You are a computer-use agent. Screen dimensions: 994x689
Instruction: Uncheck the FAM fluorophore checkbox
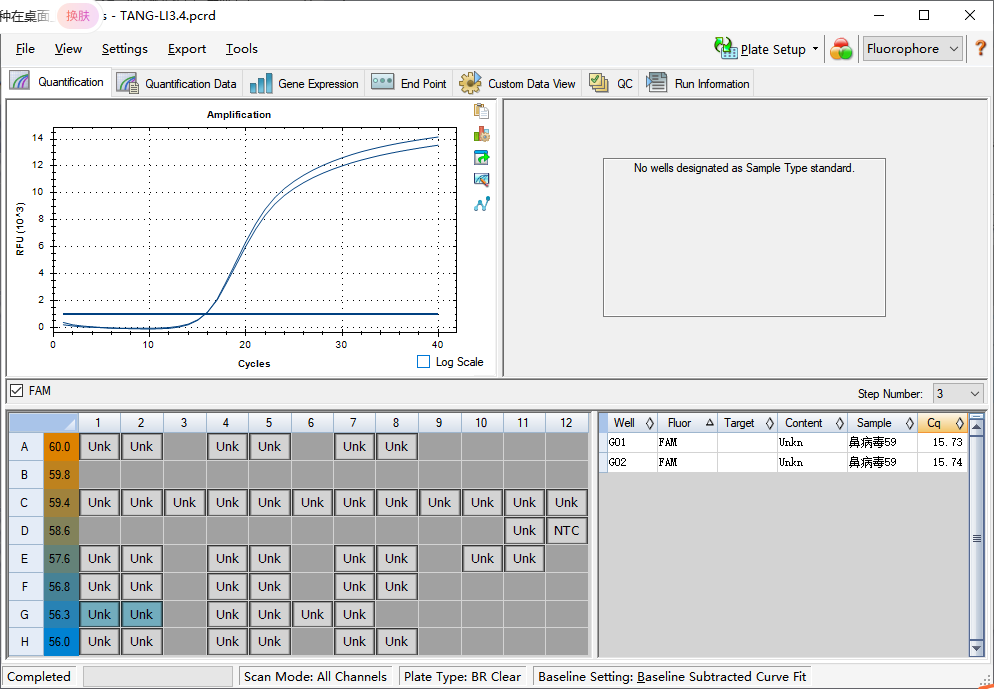pyautogui.click(x=16, y=390)
